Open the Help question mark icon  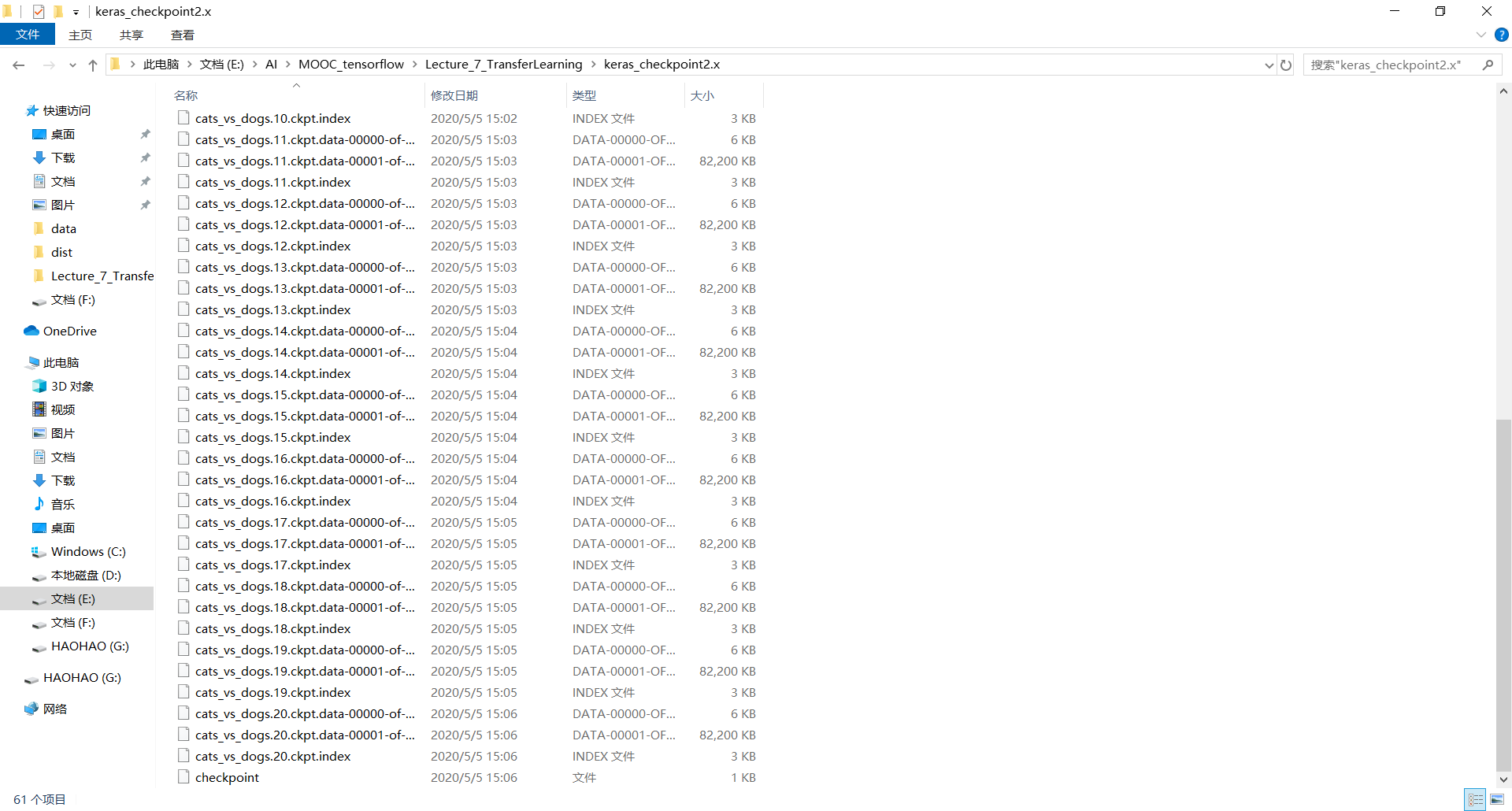[1501, 35]
